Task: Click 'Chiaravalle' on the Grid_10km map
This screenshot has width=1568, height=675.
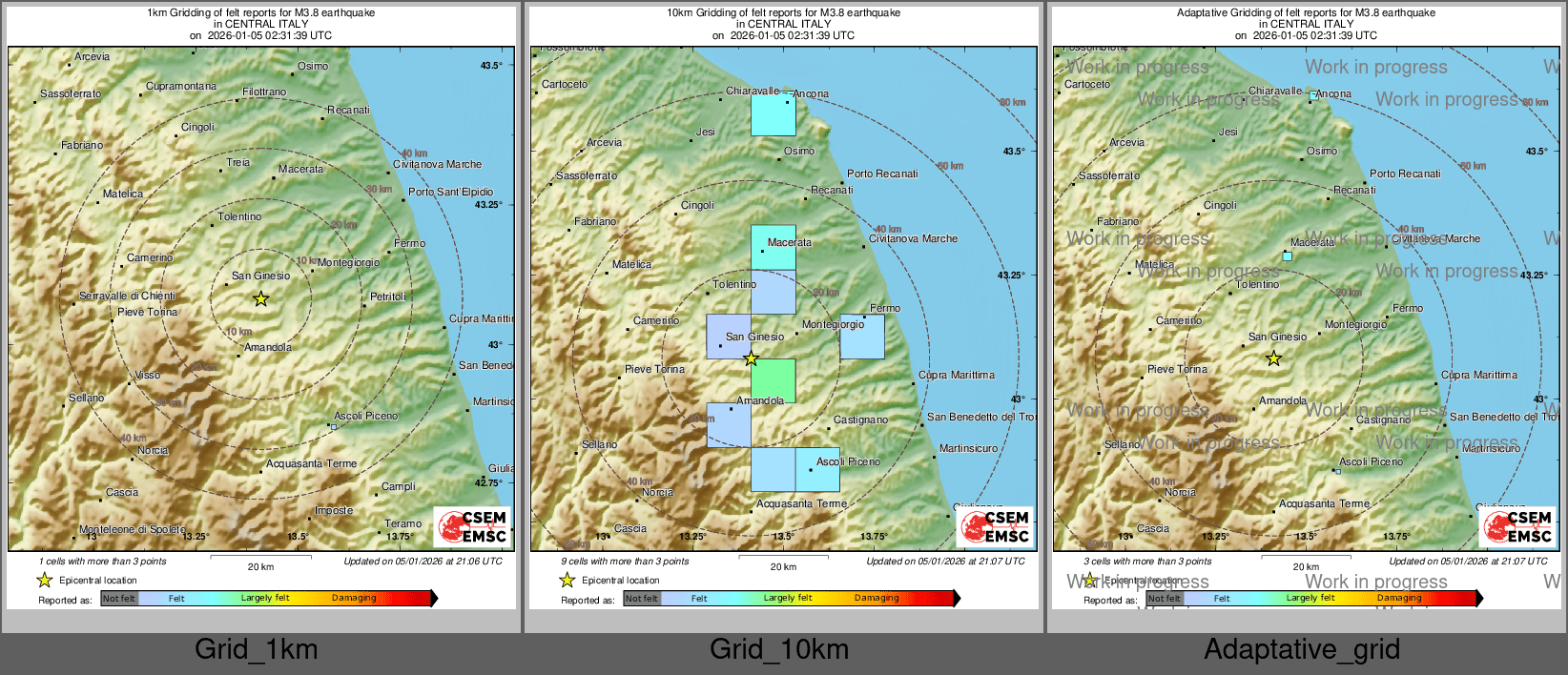Action: tap(753, 91)
